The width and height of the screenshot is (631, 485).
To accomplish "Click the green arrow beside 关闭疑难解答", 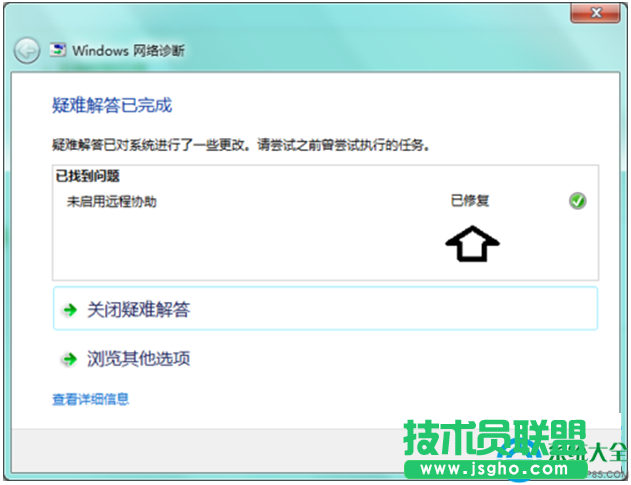I will tap(70, 310).
